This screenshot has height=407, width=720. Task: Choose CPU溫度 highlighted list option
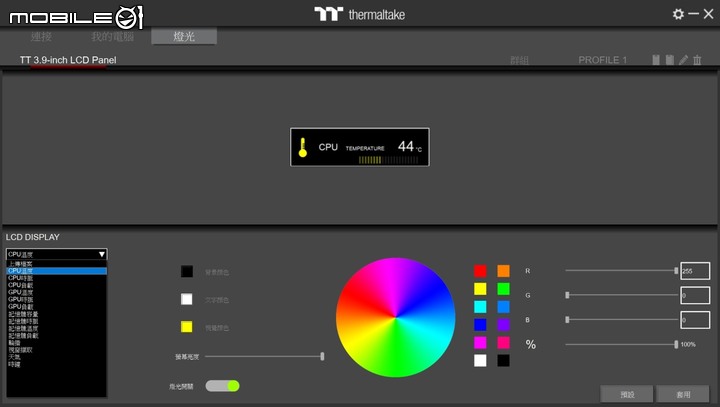pyautogui.click(x=56, y=271)
